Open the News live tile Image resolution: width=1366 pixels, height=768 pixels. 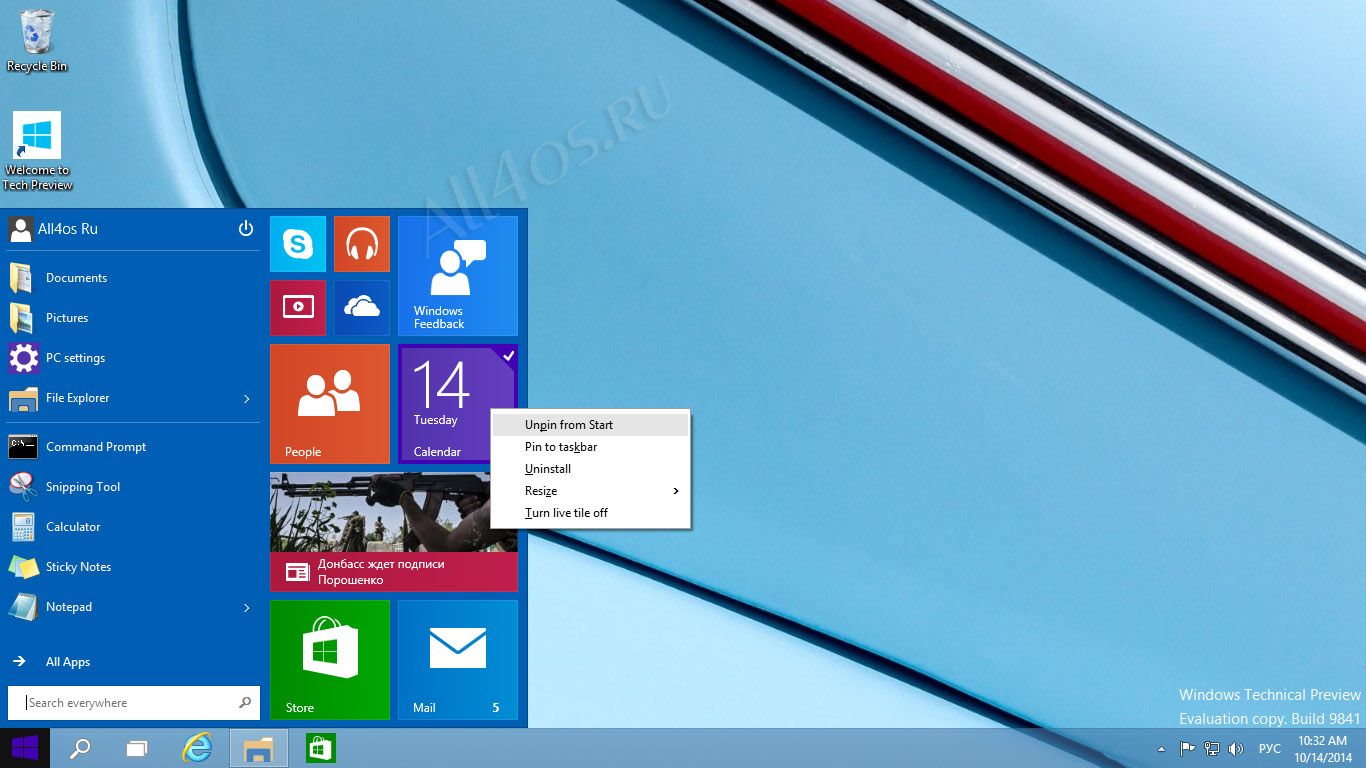[394, 532]
